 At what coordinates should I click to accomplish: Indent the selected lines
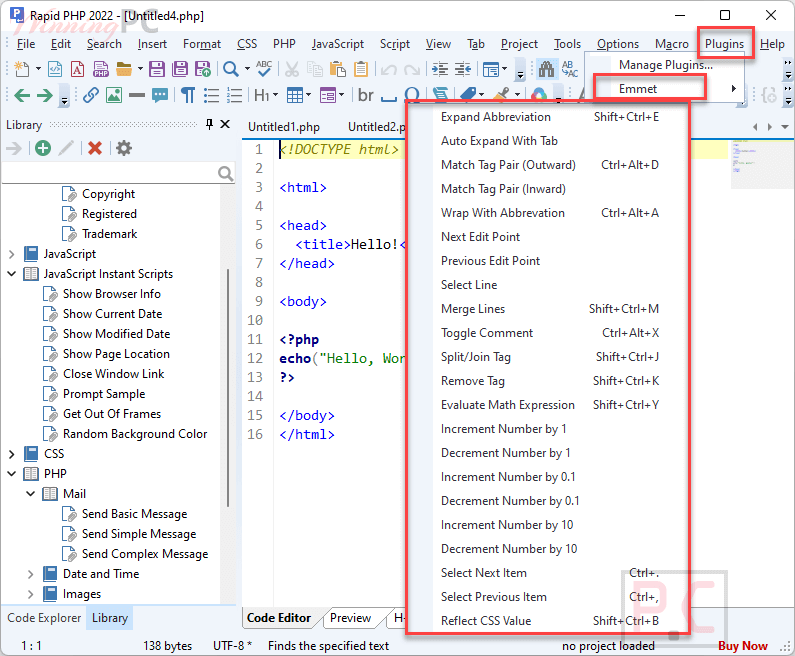440,68
